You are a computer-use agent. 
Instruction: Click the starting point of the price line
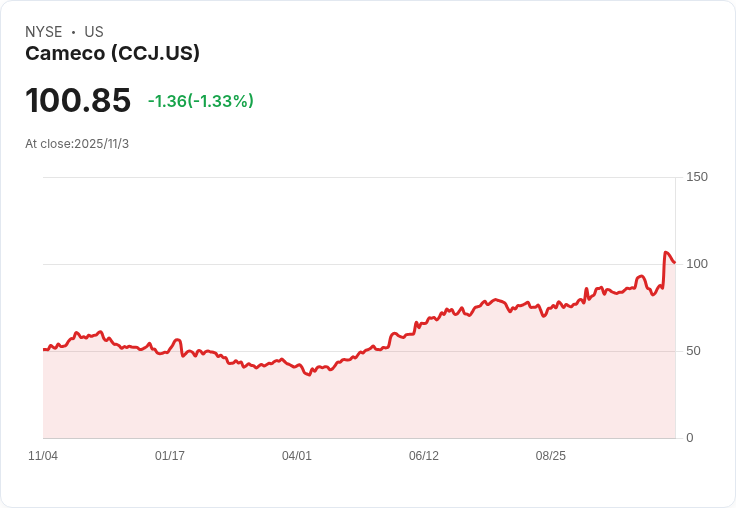(x=44, y=349)
